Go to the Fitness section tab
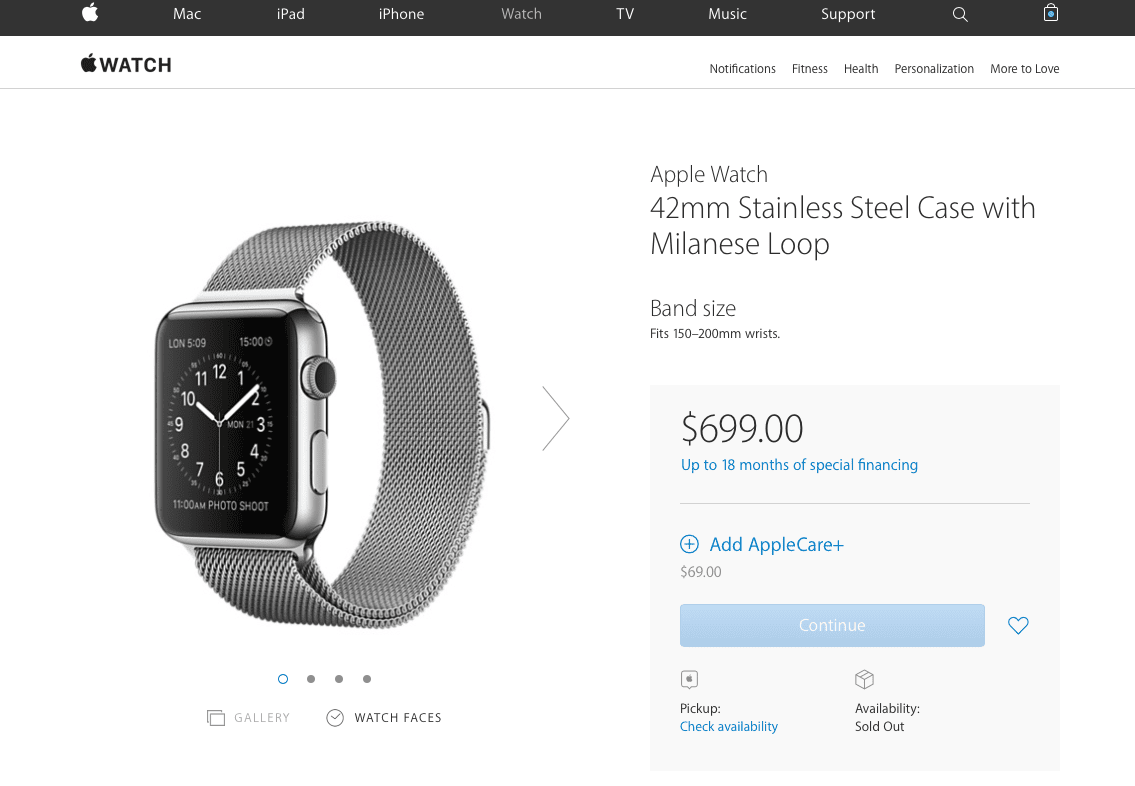 pyautogui.click(x=809, y=69)
